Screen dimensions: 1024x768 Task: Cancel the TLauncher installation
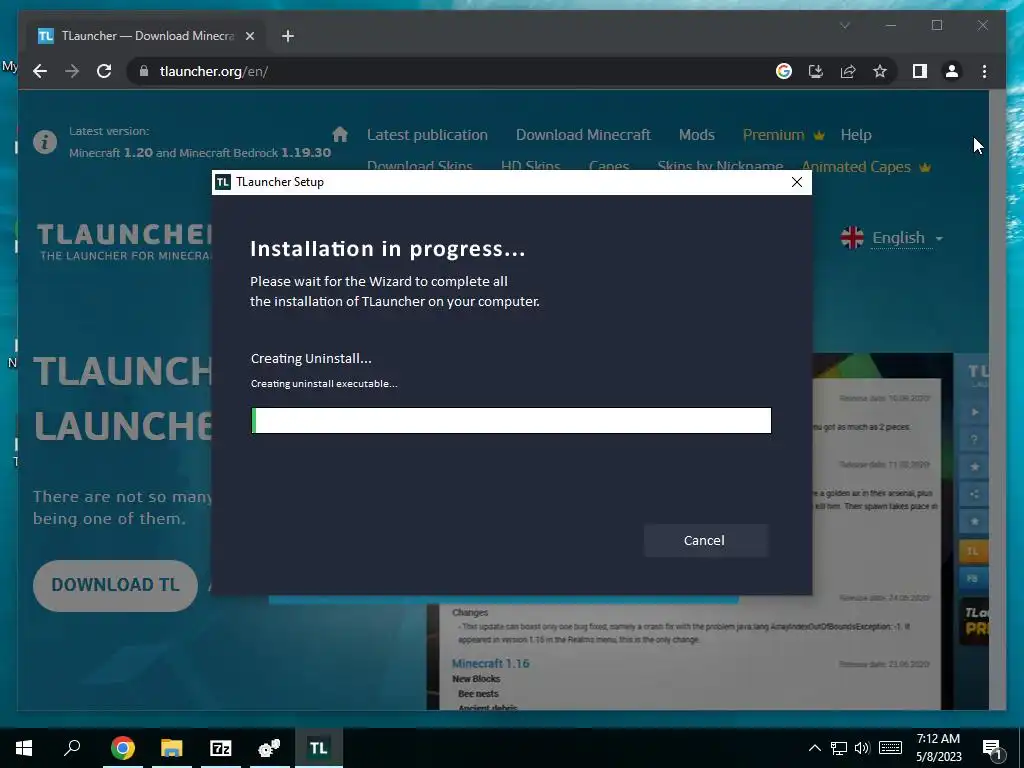[705, 540]
